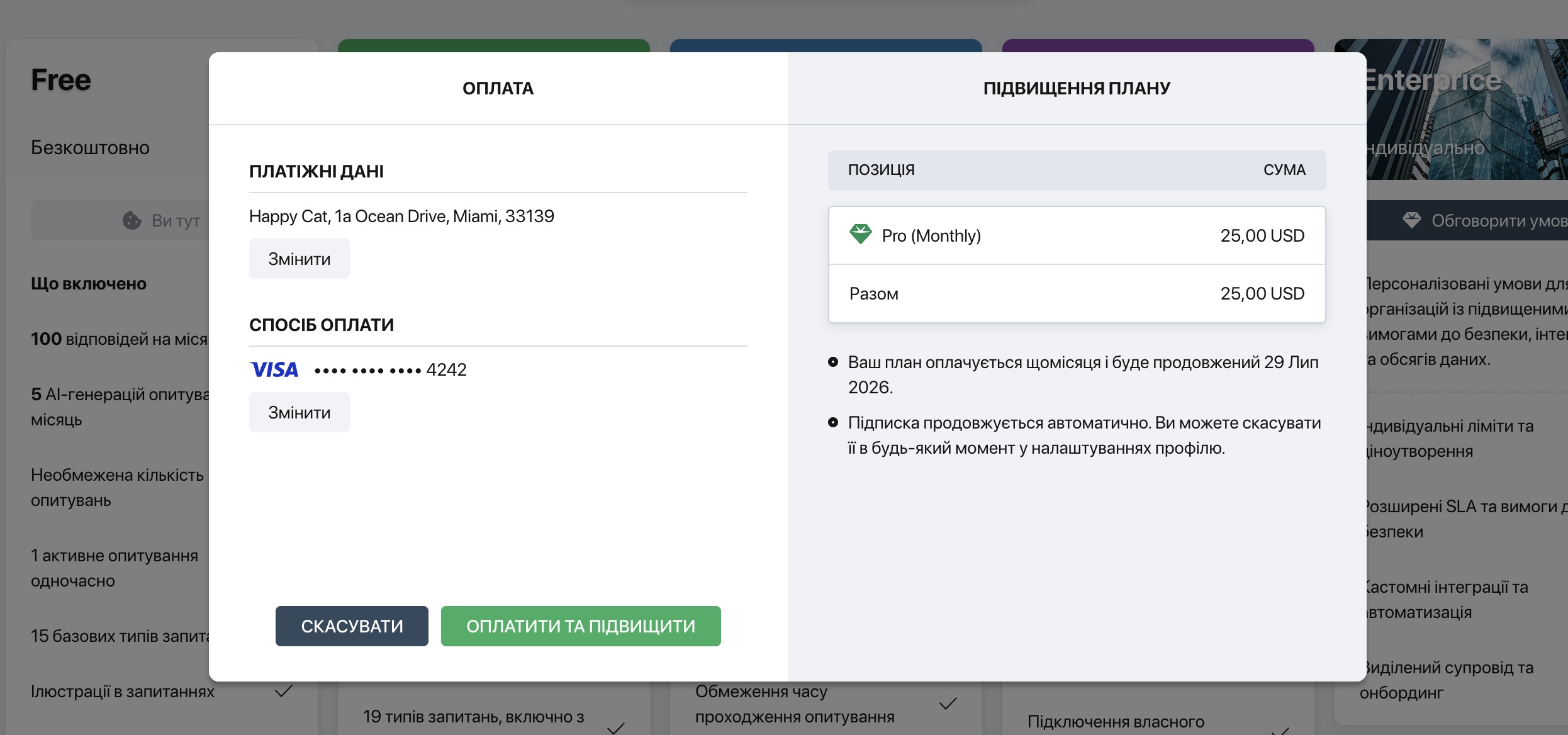Click the 'Ви тут' button on the Free plan

[120, 220]
